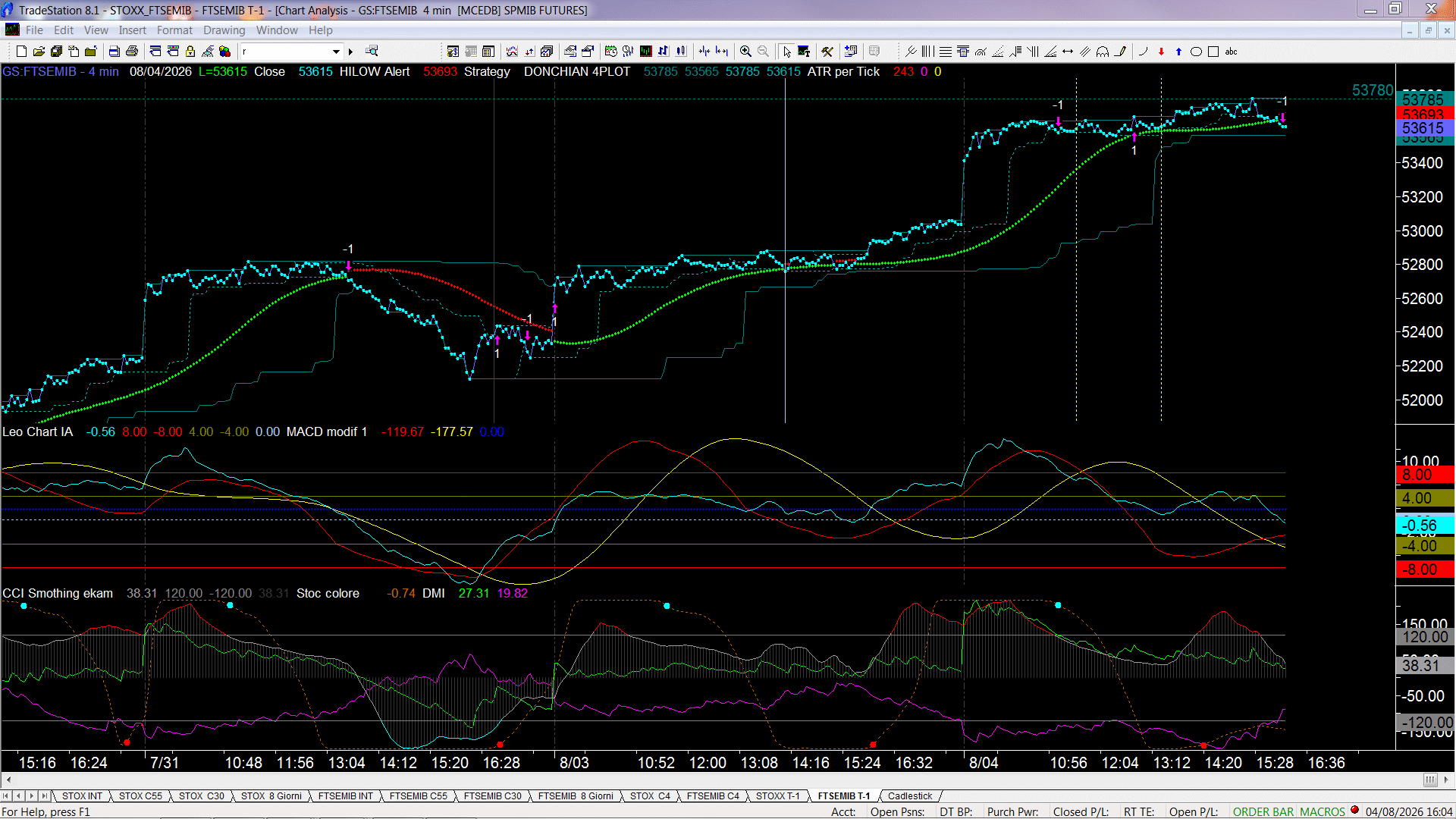
Task: Select the double-headed horizontal arrow tool
Action: click(x=1068, y=52)
